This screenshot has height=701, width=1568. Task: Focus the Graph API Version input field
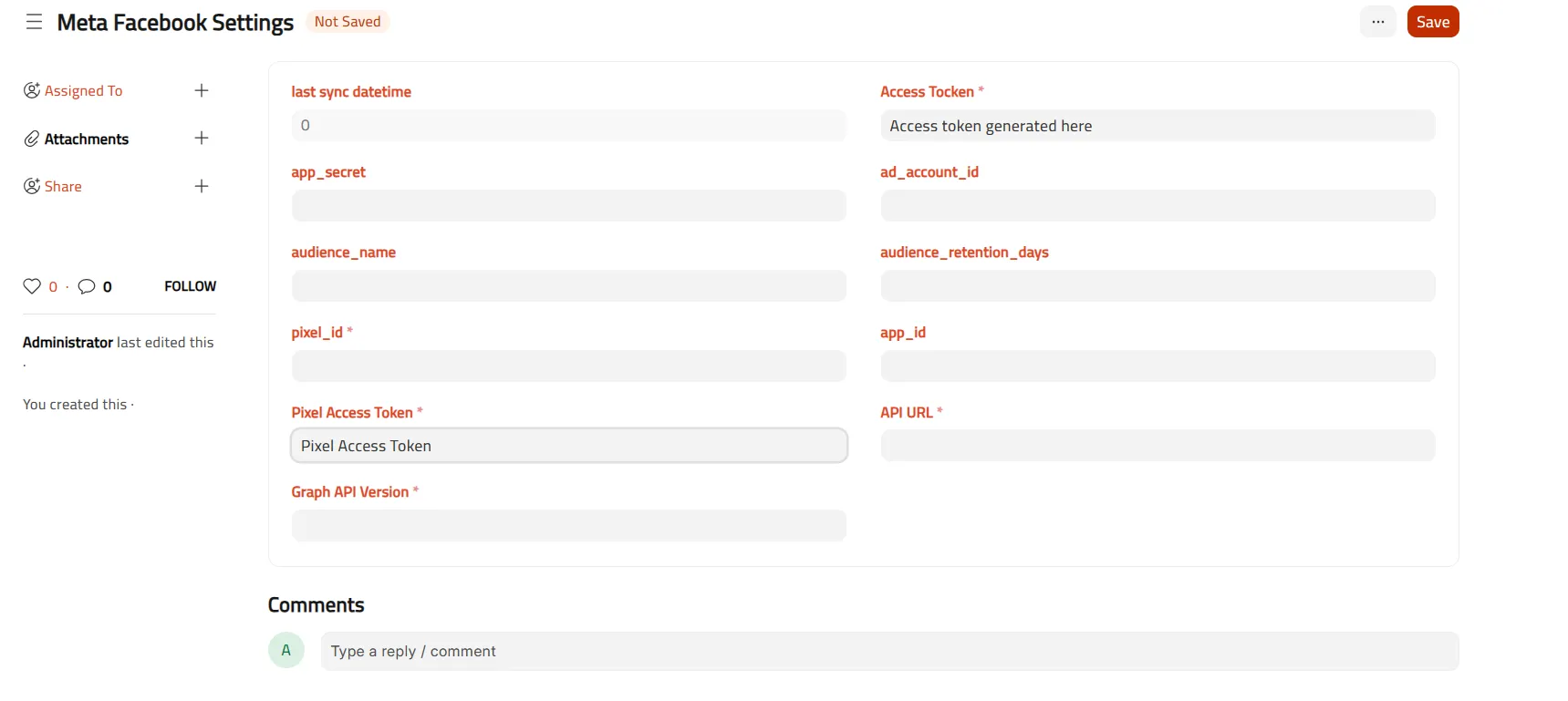(x=569, y=525)
